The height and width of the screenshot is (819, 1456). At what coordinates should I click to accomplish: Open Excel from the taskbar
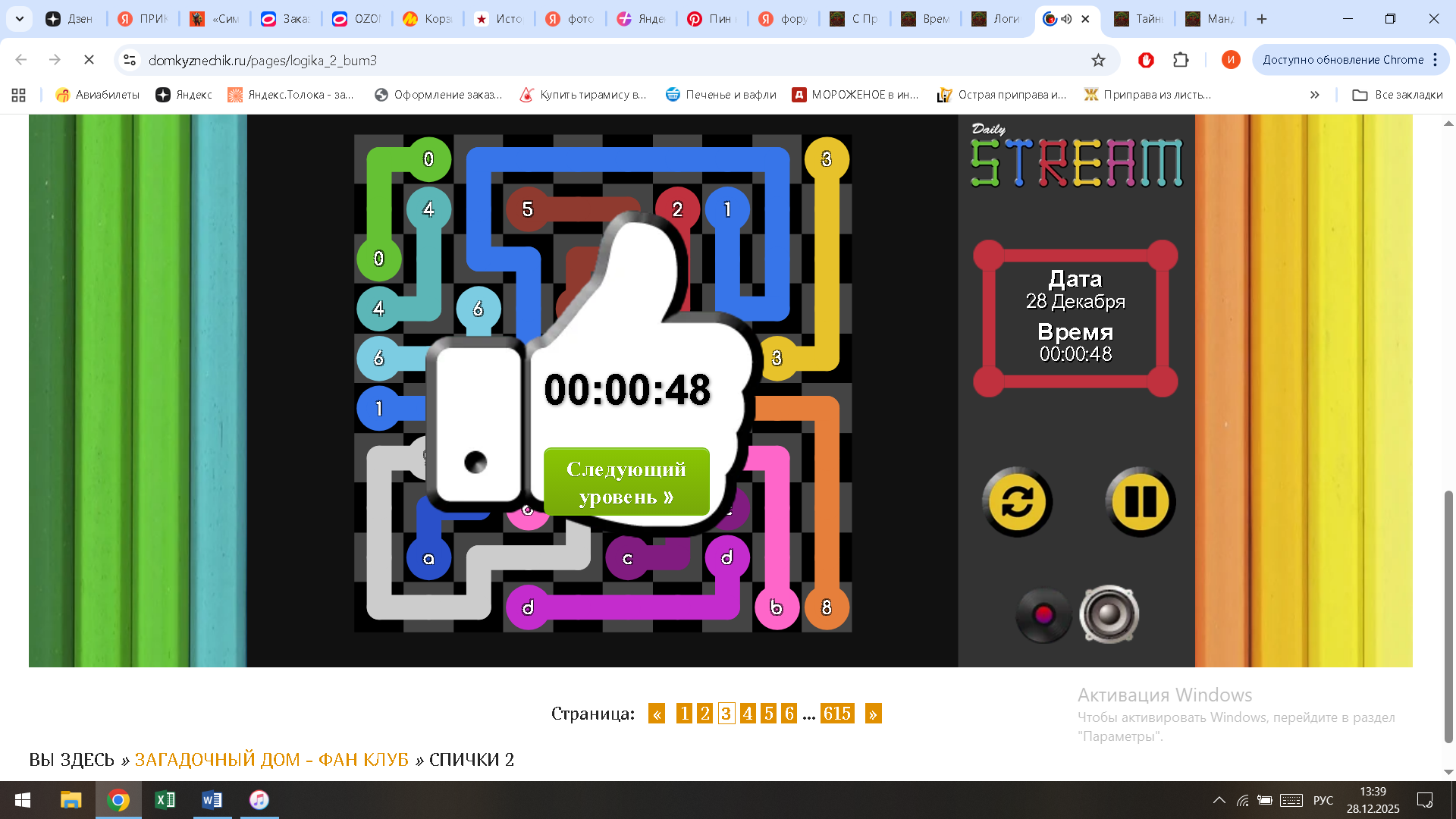(165, 799)
